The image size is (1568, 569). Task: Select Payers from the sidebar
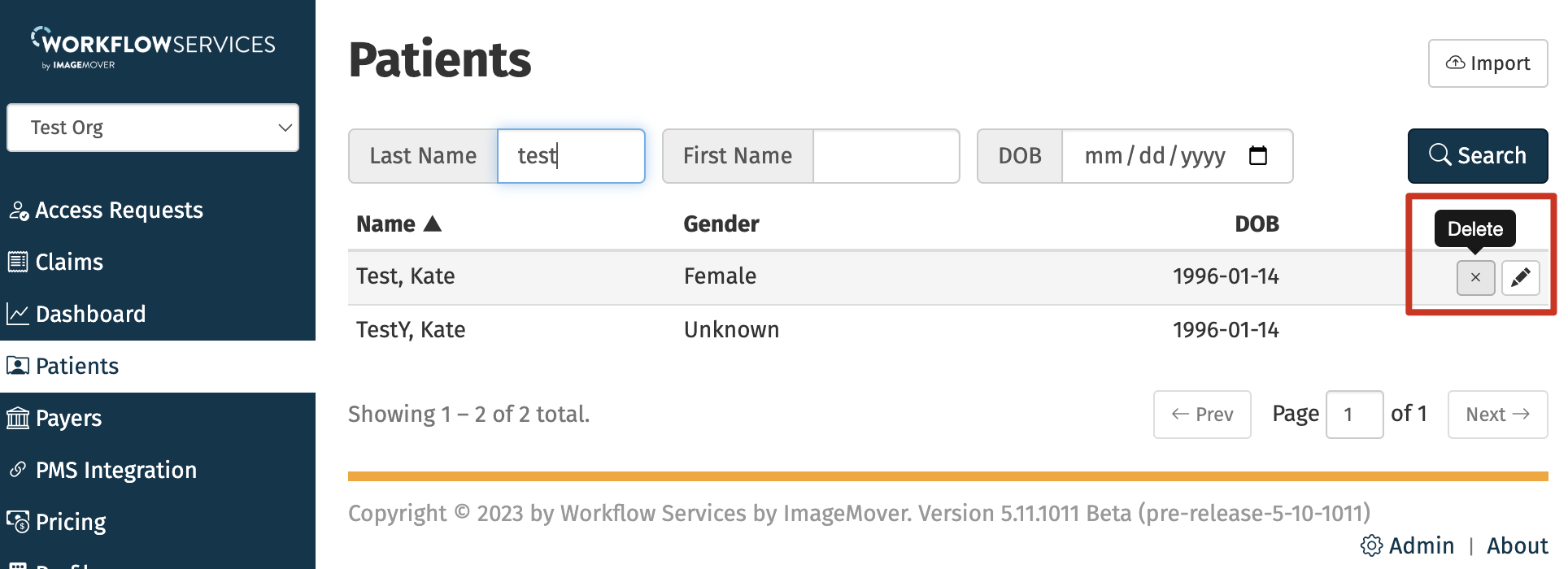(68, 419)
